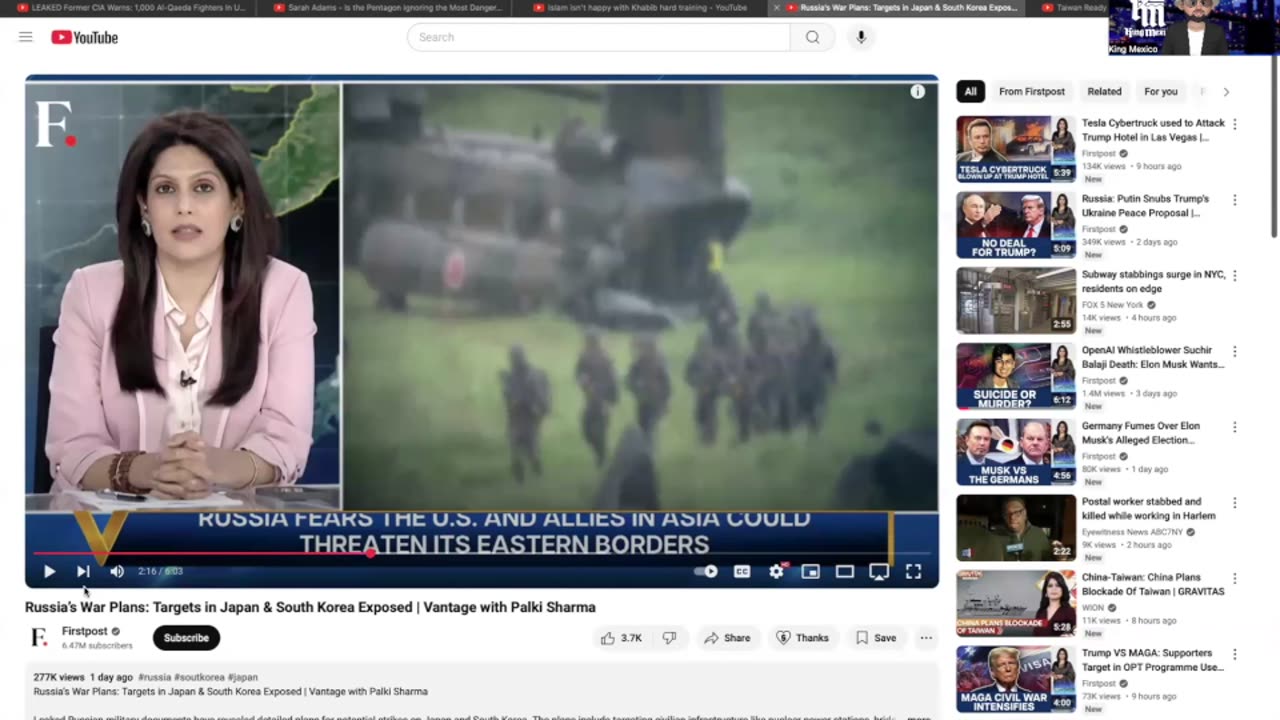Select the For you chip
Image resolution: width=1280 pixels, height=720 pixels.
1161,91
